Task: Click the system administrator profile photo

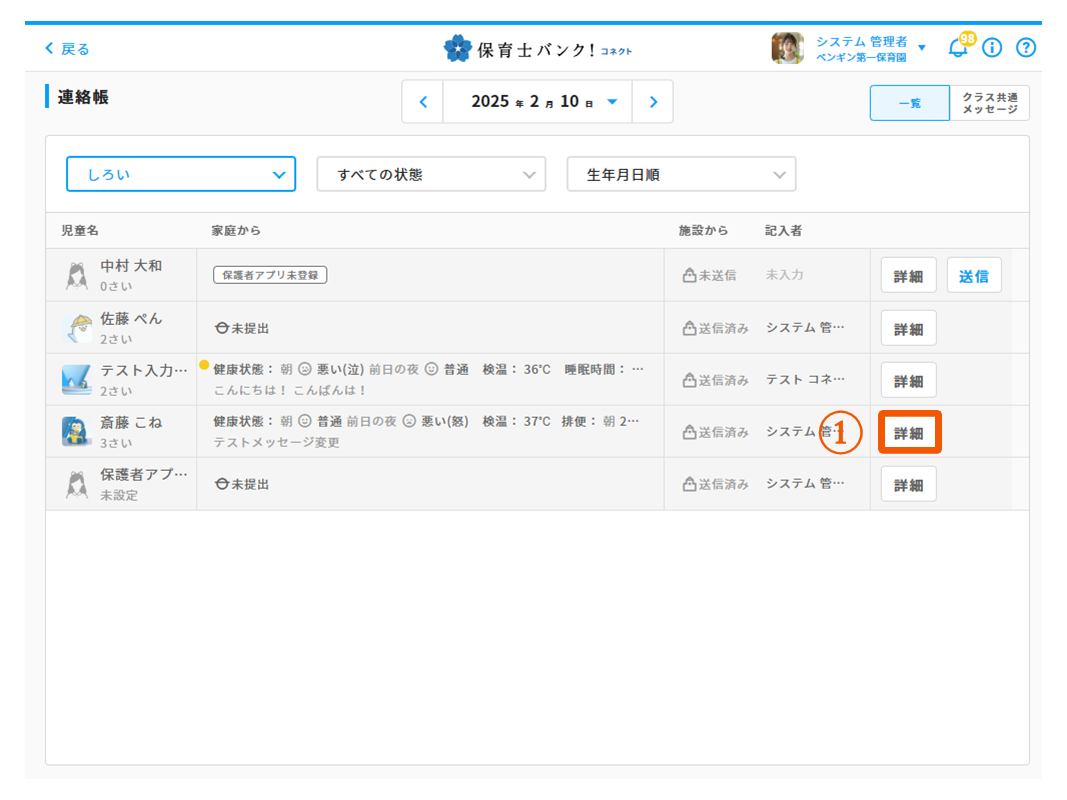Action: 787,48
